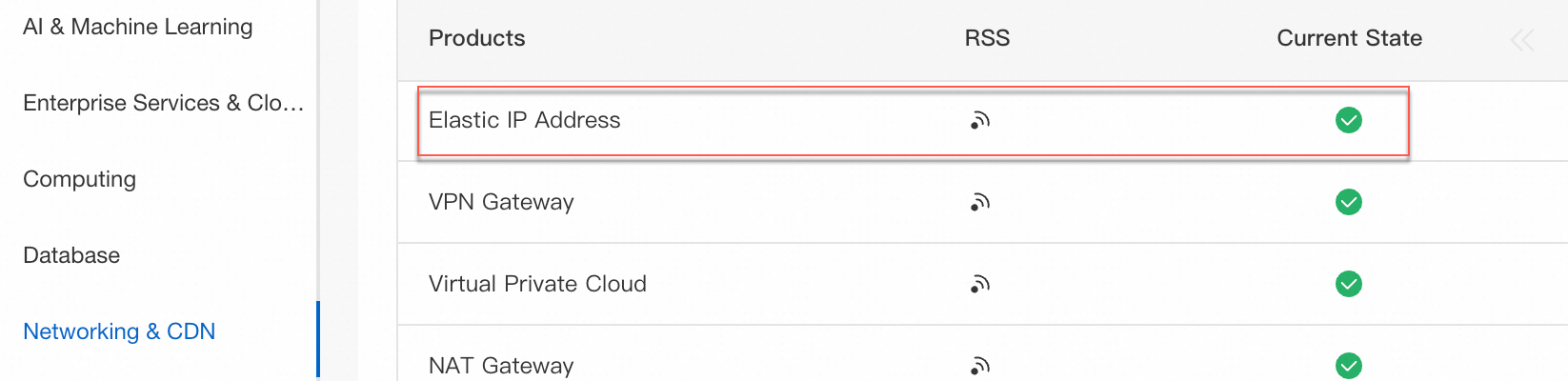Open the Virtual Private Cloud product row
This screenshot has width=1568, height=381.
[537, 284]
